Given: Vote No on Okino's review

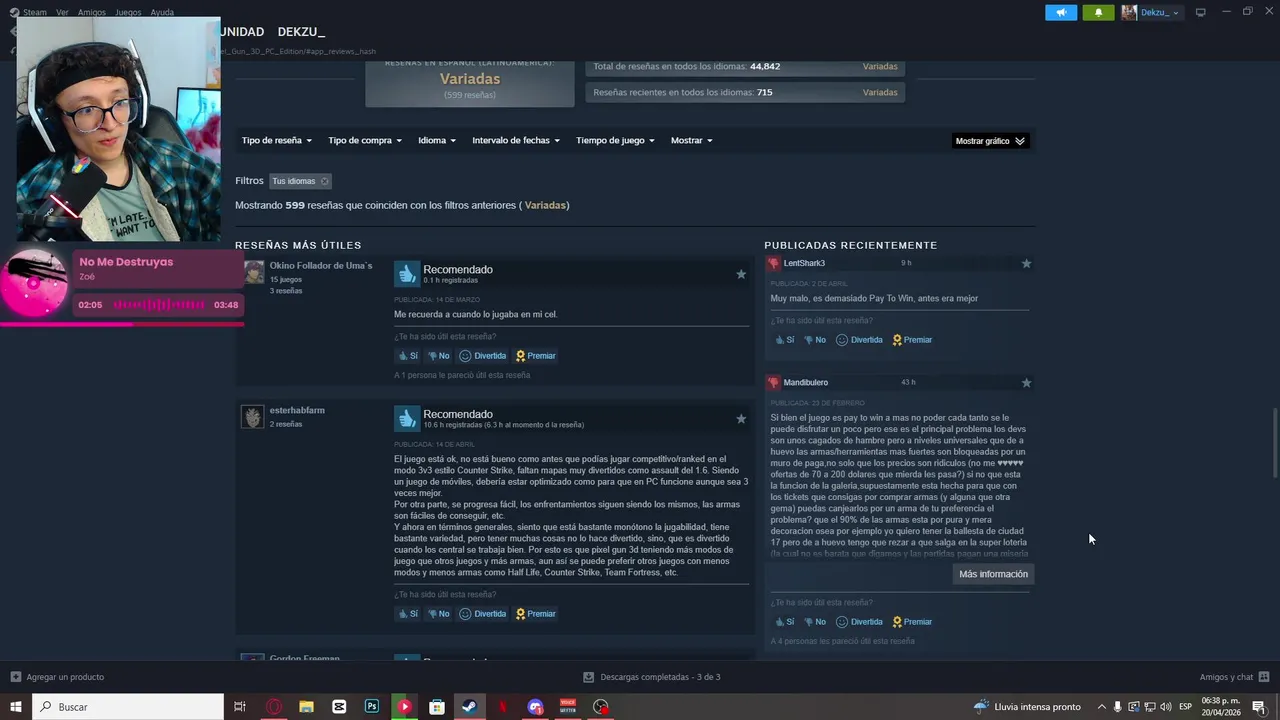Looking at the screenshot, I should pos(438,356).
